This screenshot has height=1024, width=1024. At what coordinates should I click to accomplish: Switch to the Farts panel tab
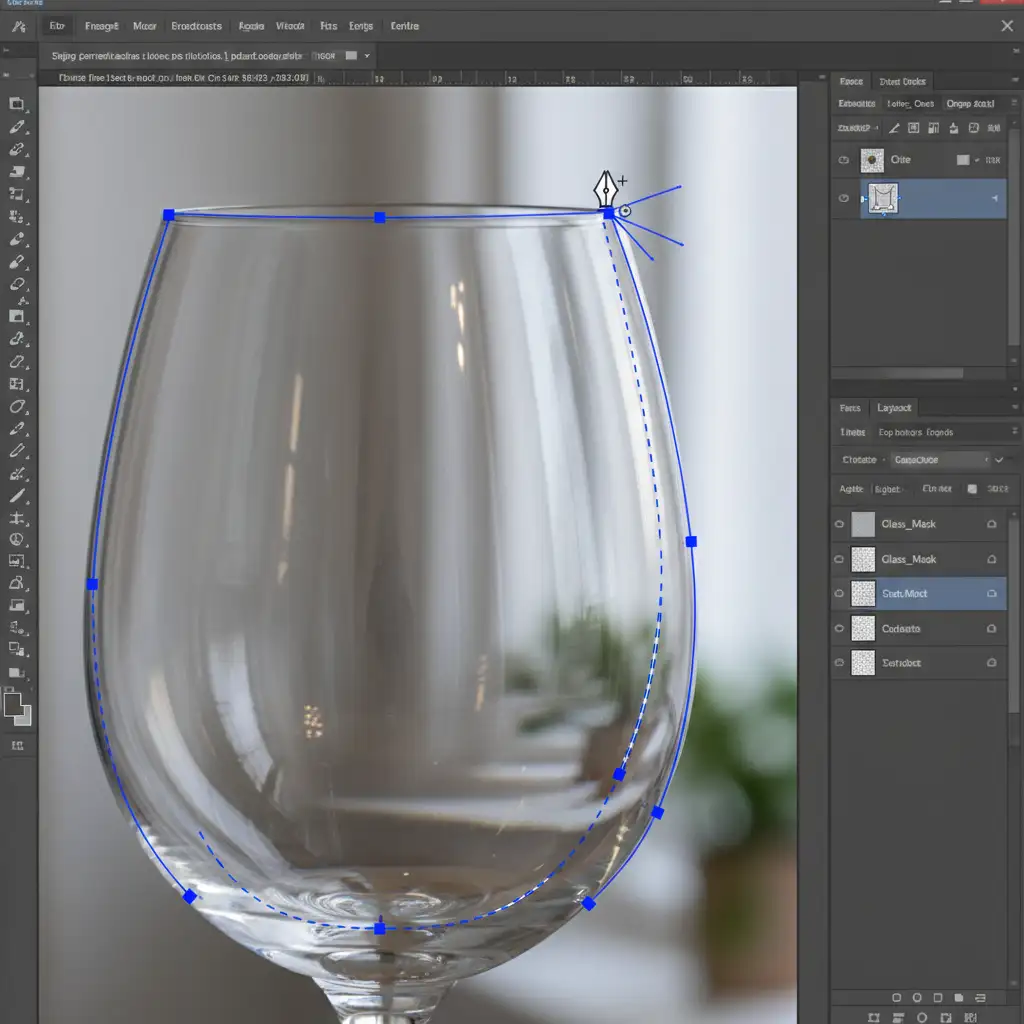[849, 408]
